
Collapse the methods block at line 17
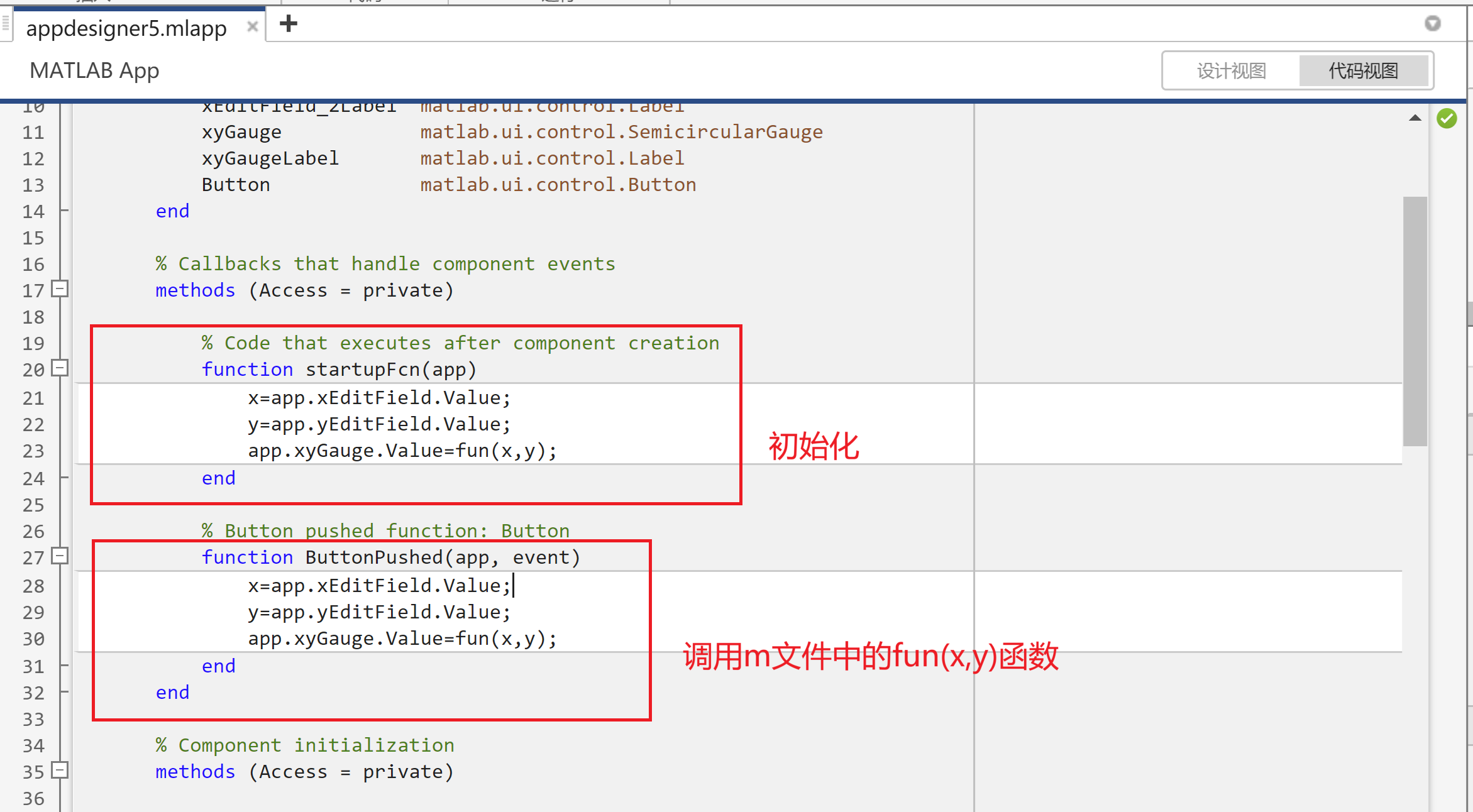60,289
